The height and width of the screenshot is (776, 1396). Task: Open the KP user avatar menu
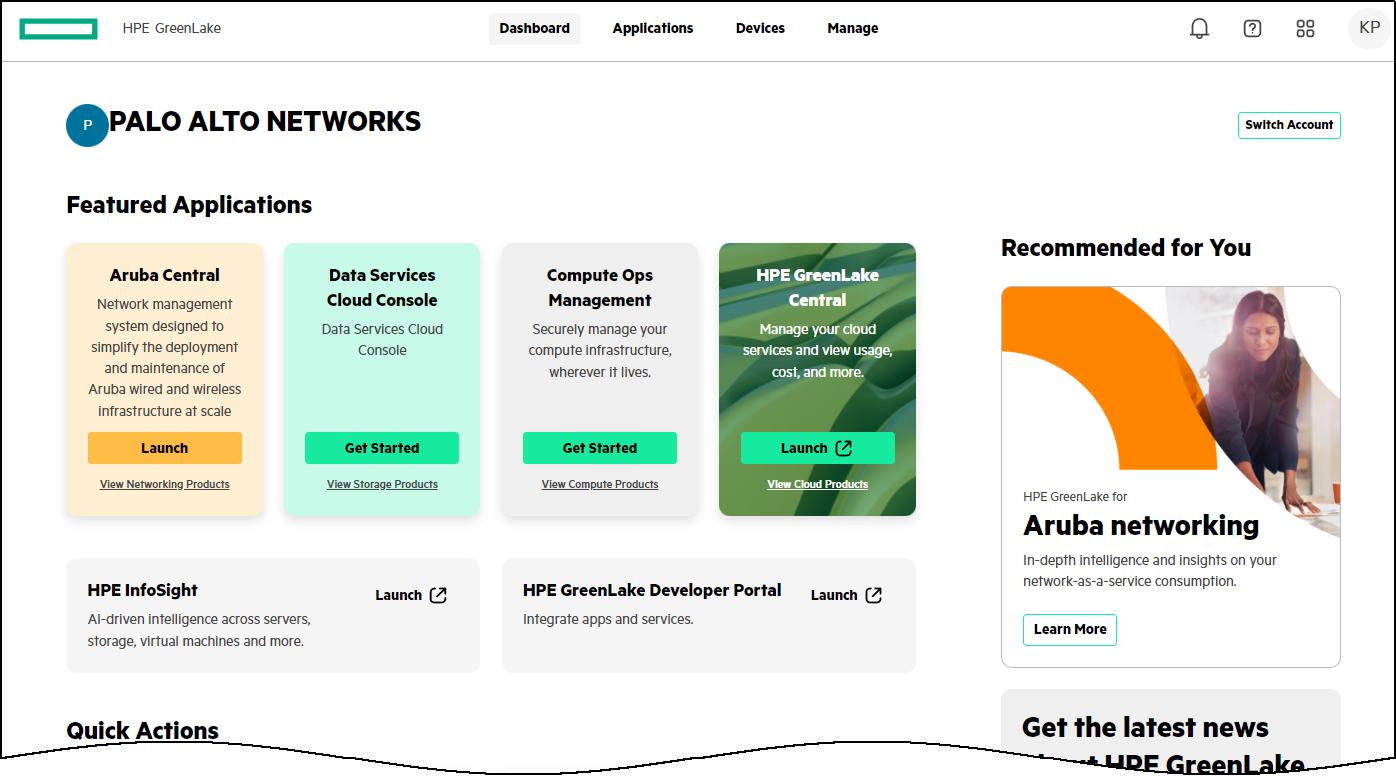pos(1369,28)
